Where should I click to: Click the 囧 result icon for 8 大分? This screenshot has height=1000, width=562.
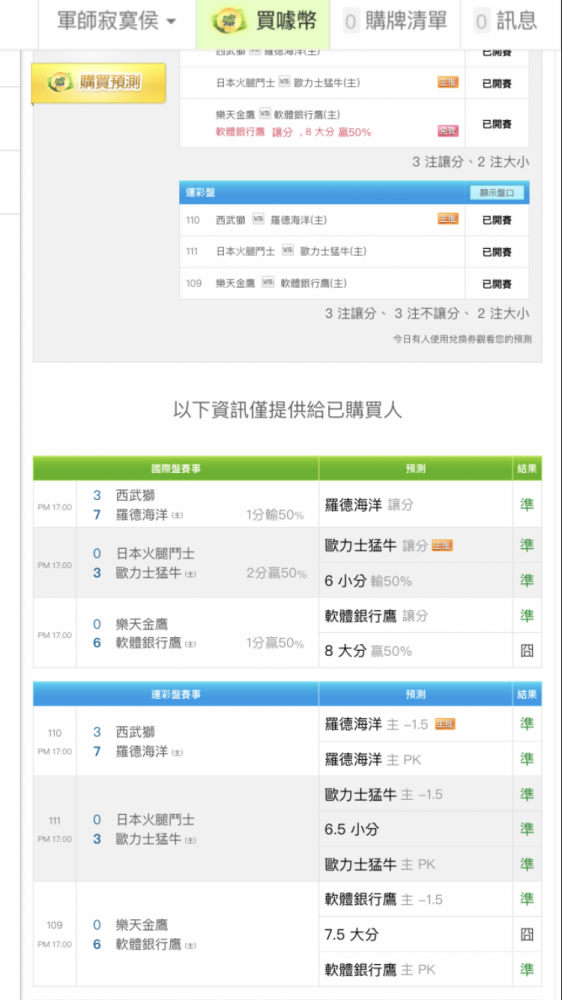tap(527, 651)
